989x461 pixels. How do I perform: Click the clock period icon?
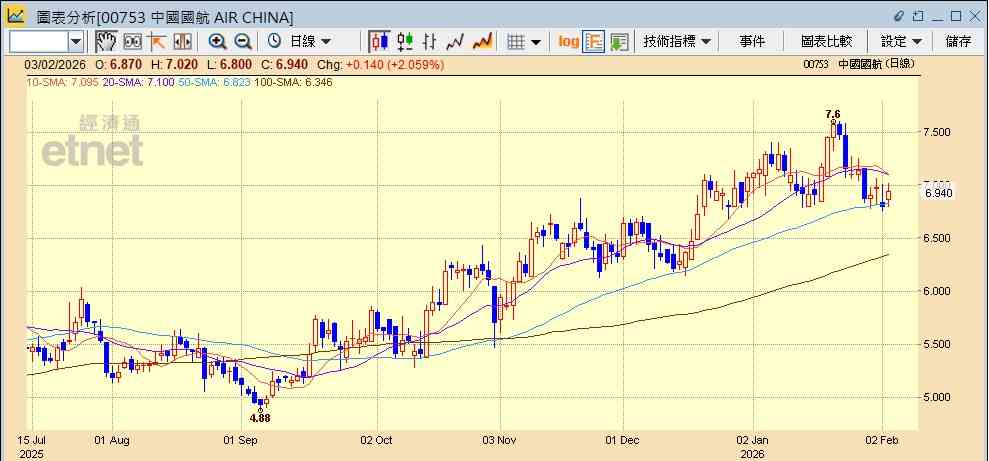coord(274,42)
